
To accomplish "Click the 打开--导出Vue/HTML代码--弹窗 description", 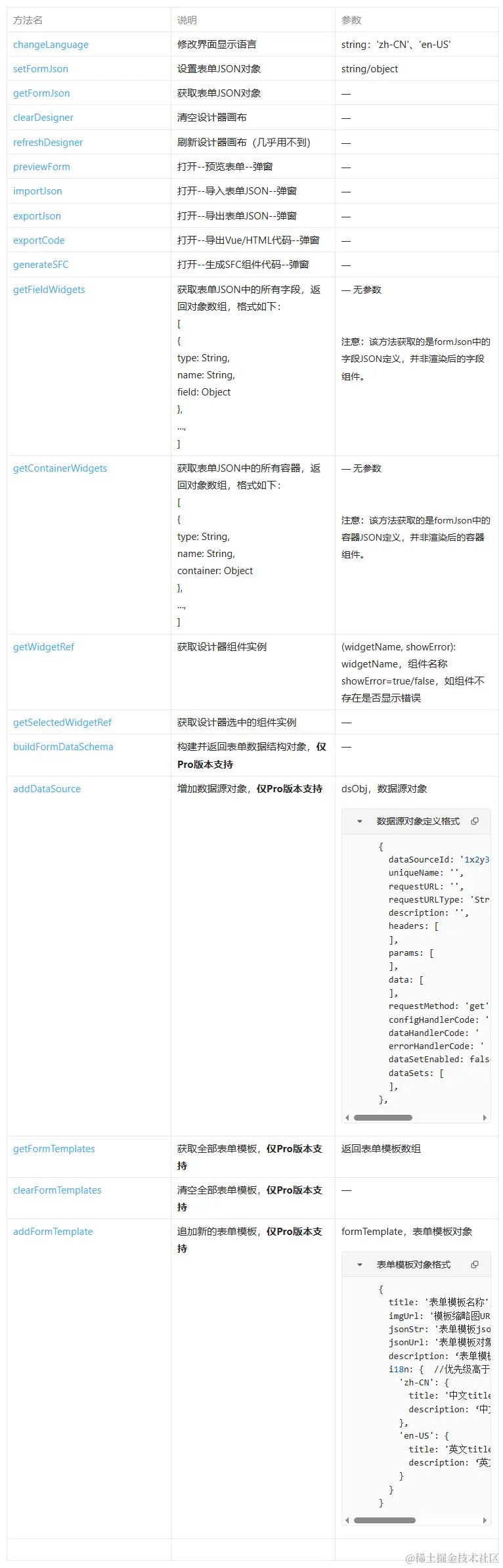I will [x=248, y=240].
